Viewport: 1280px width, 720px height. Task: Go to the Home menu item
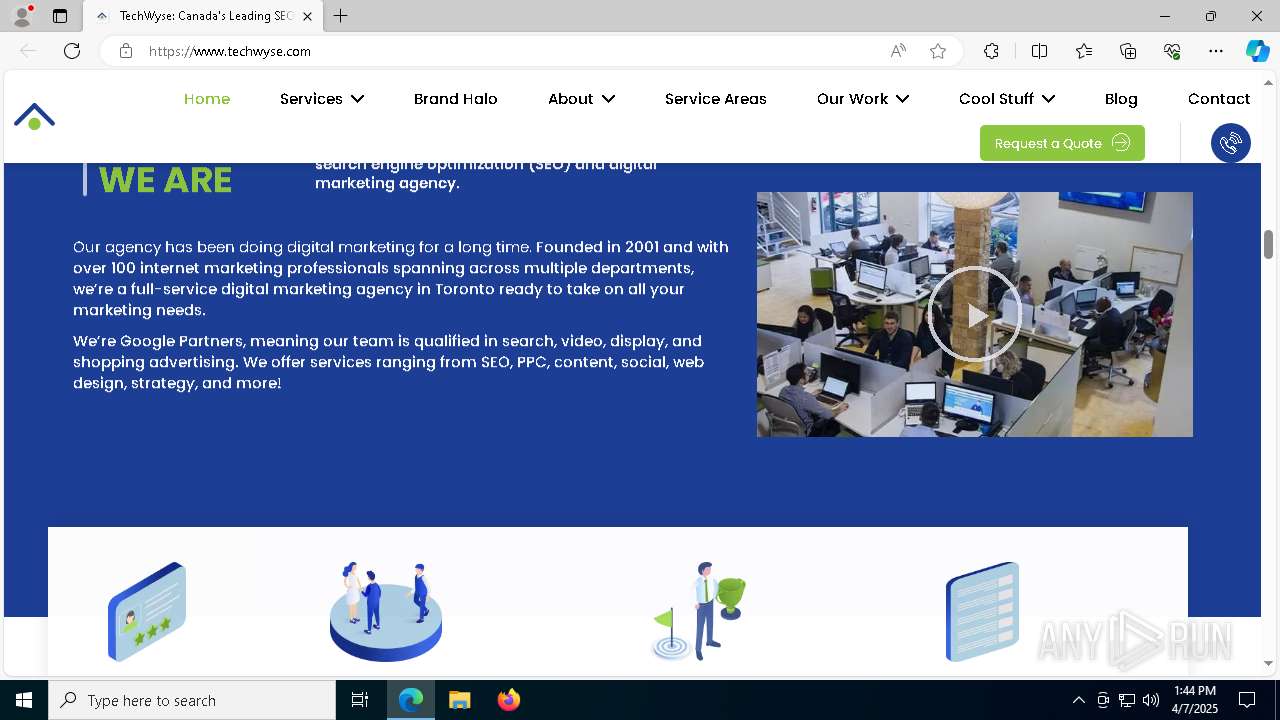(x=207, y=99)
